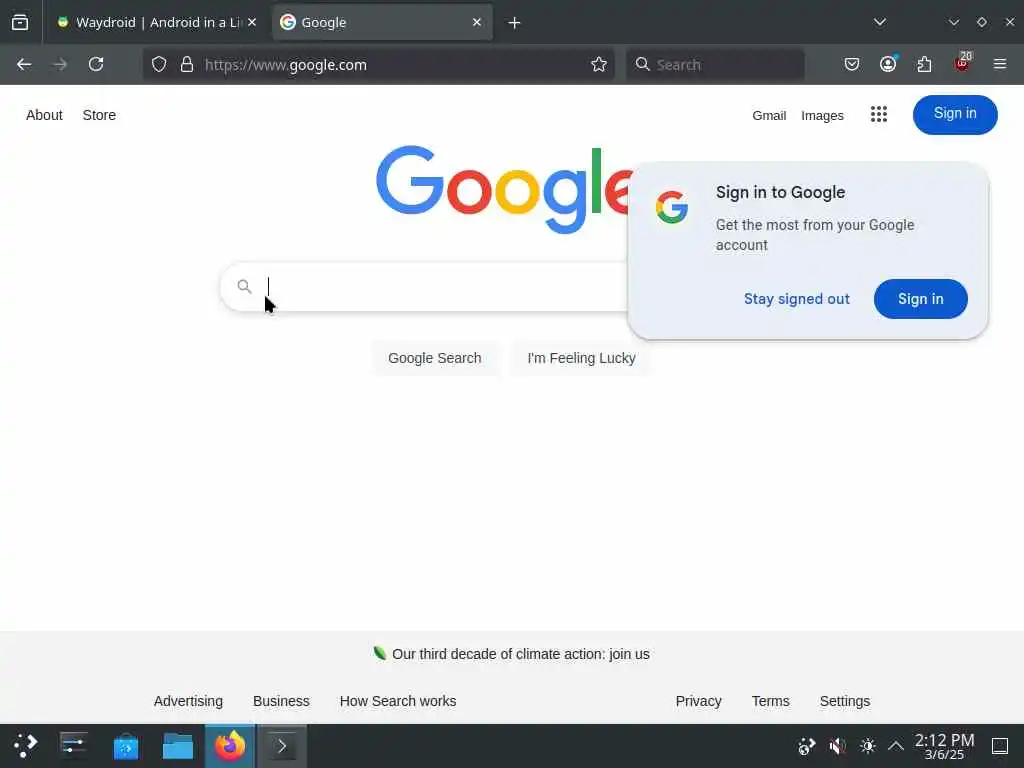
Task: Open the Pocket save icon
Action: [852, 64]
